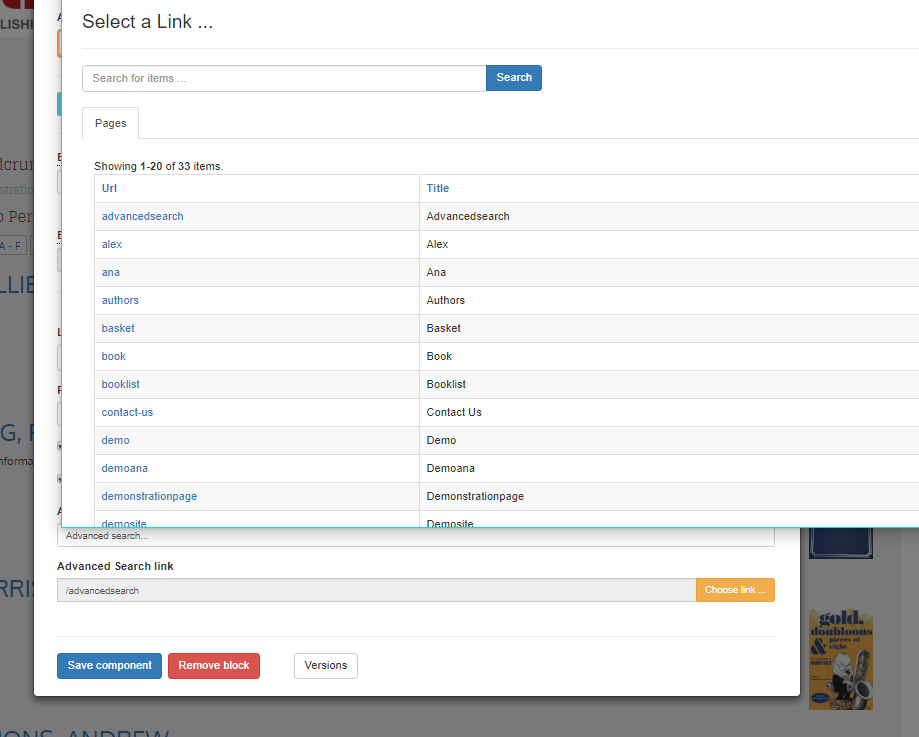Select the advancedsearch url link
The image size is (919, 737).
(142, 216)
